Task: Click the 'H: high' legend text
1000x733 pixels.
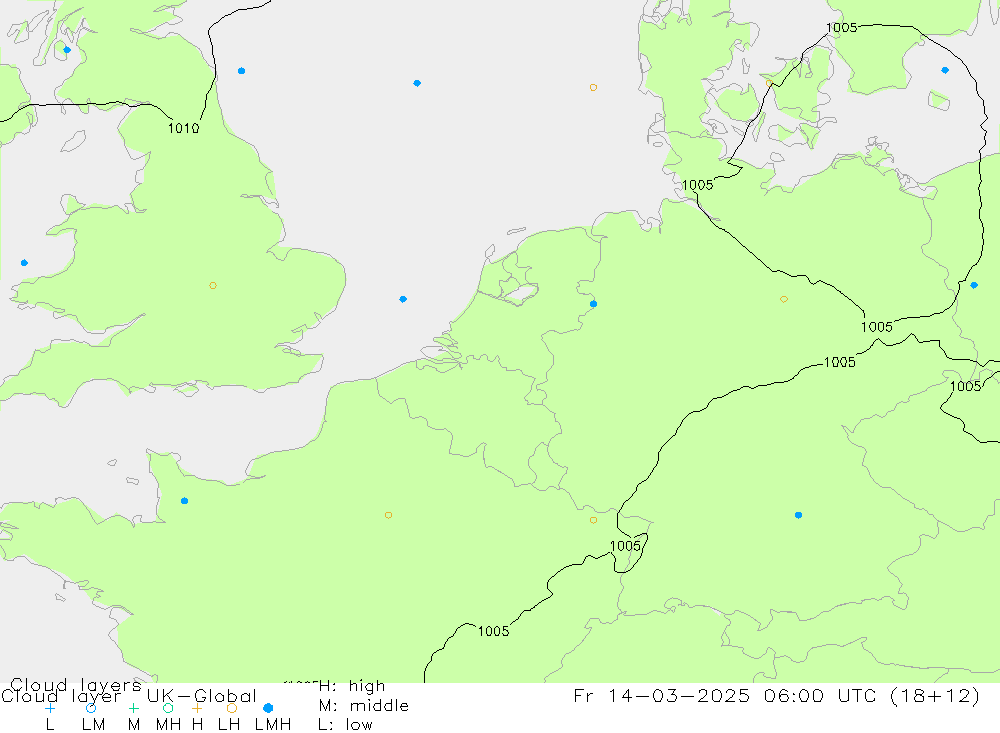Action: coord(352,686)
